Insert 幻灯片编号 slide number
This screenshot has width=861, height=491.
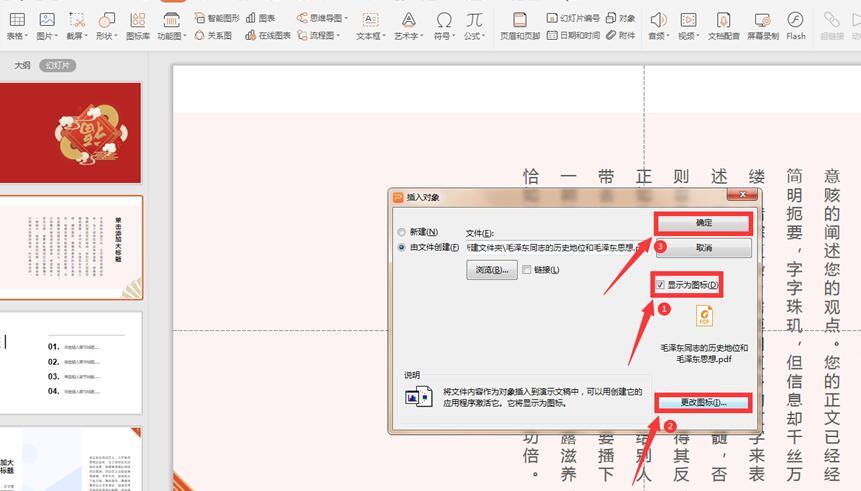573,18
